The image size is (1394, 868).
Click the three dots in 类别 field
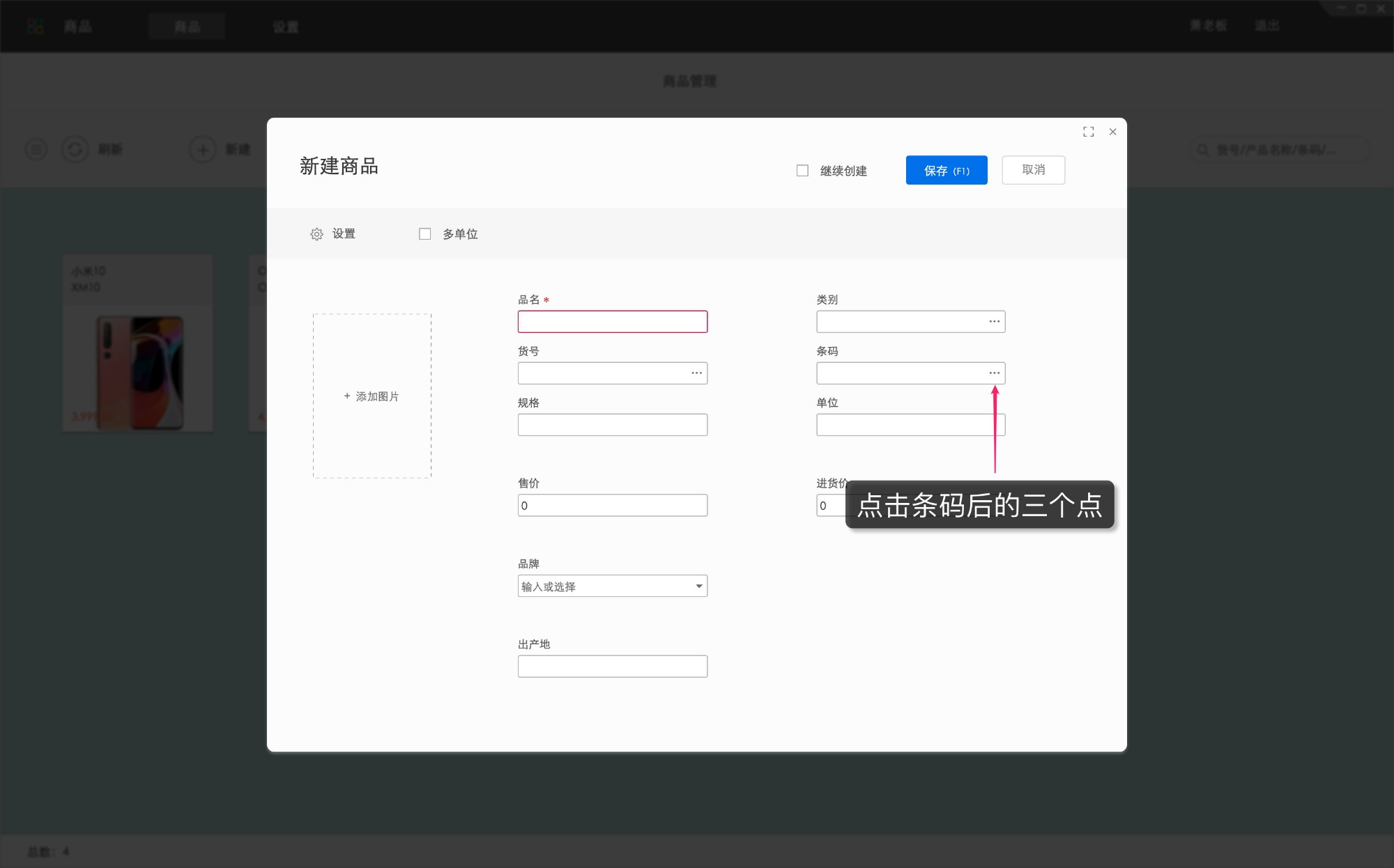click(x=994, y=322)
